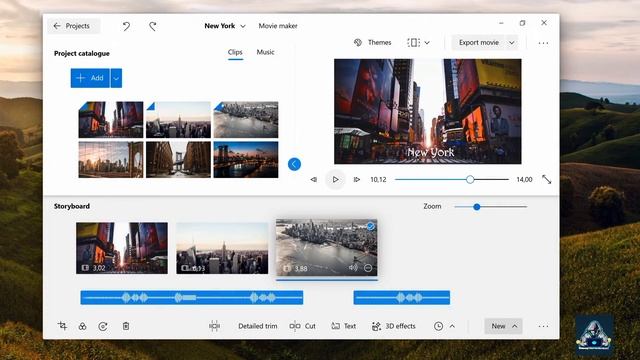
Task: Click the Themes palette icon
Action: 358,42
